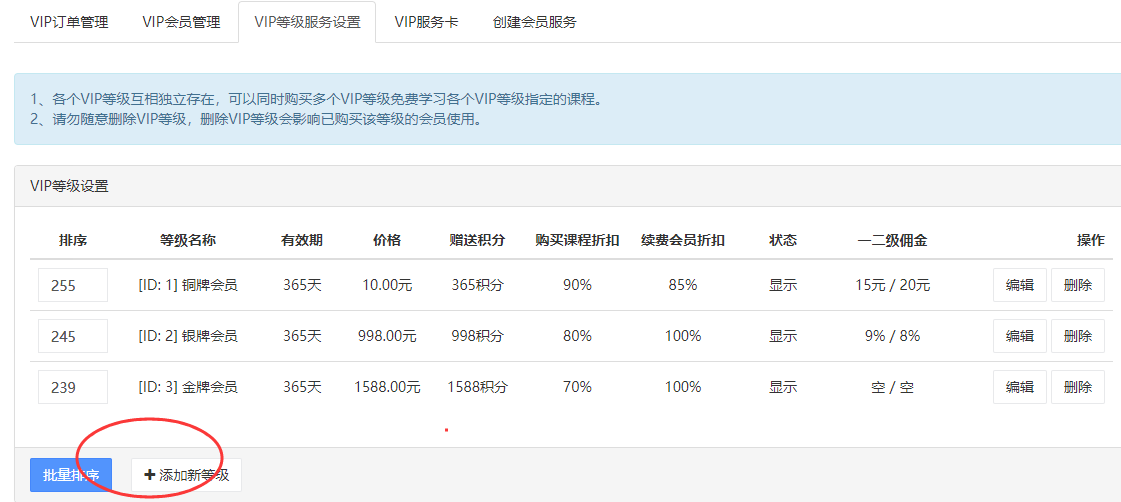Click the 998积分 bonus points cell
This screenshot has height=502, width=1121.
[x=478, y=336]
